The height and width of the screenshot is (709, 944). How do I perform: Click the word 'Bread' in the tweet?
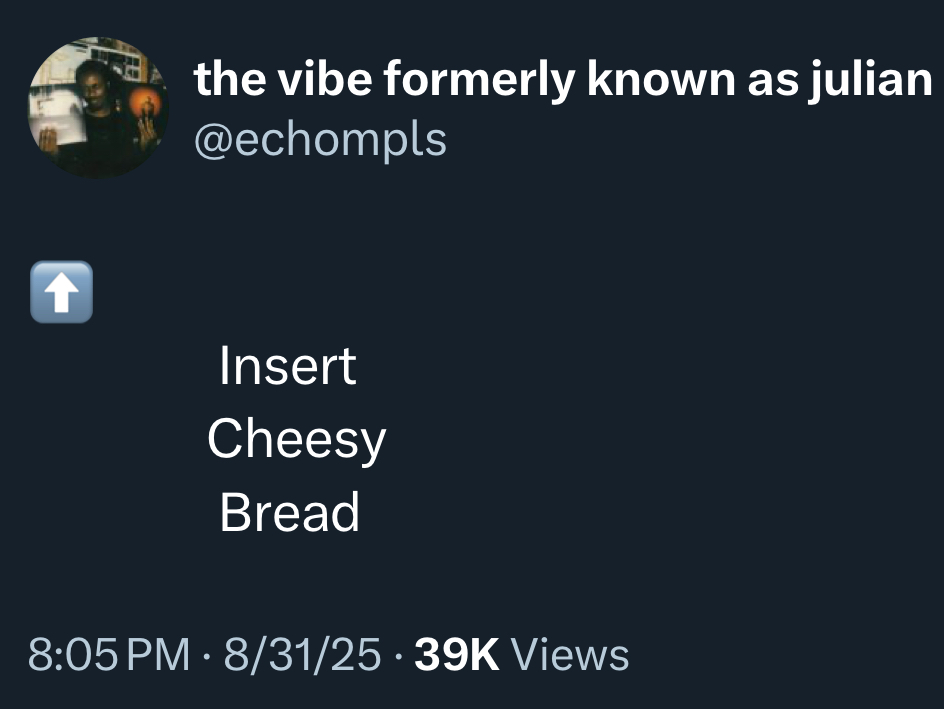(289, 514)
